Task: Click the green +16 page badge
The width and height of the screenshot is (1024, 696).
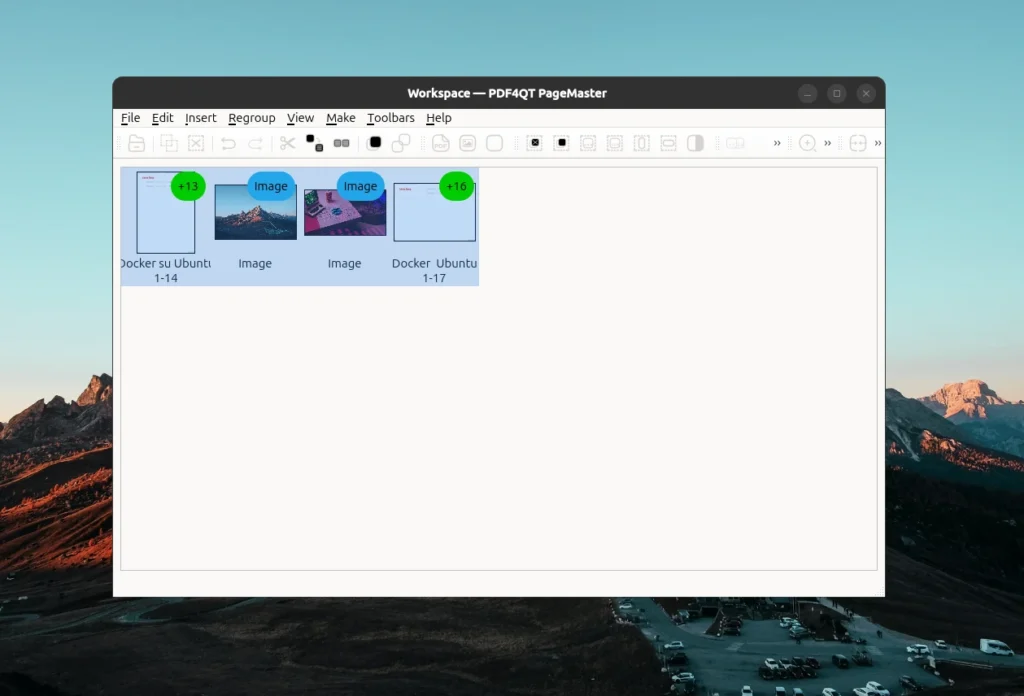Action: (x=456, y=186)
